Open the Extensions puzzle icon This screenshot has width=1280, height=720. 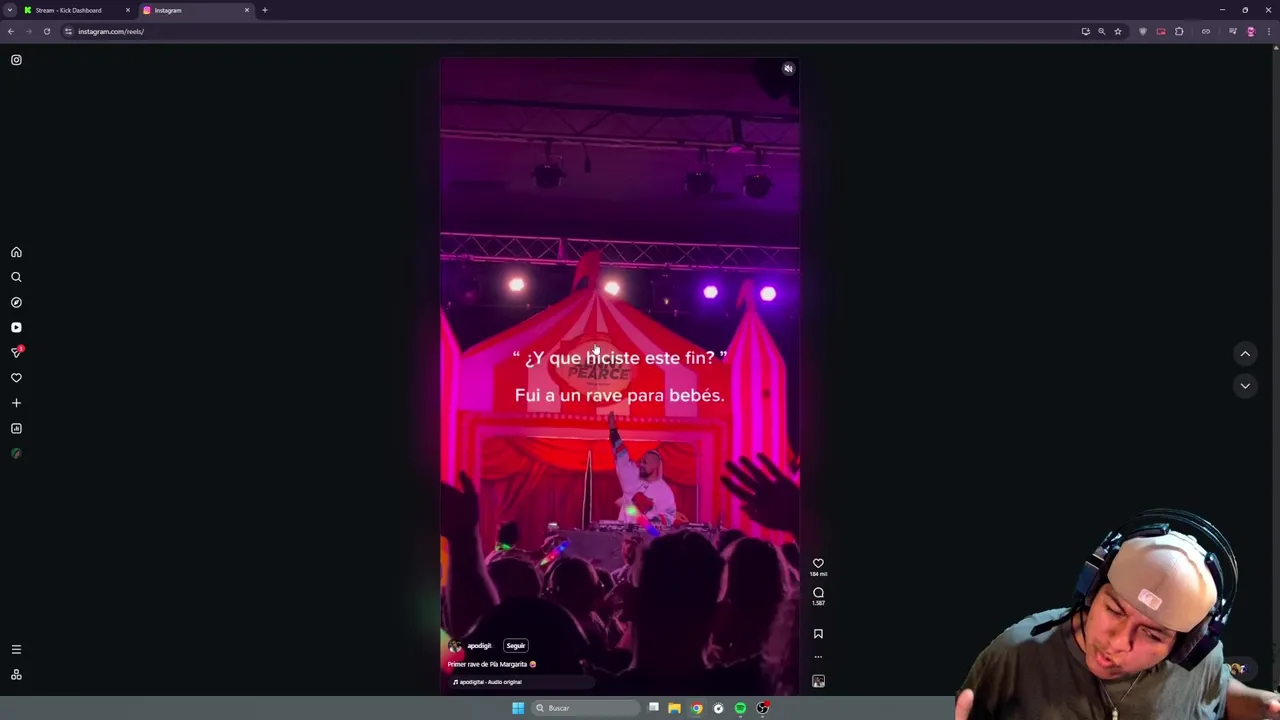click(x=1179, y=31)
